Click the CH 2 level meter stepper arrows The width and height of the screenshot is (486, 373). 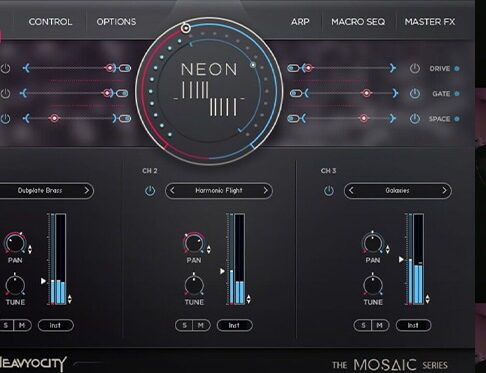248,299
